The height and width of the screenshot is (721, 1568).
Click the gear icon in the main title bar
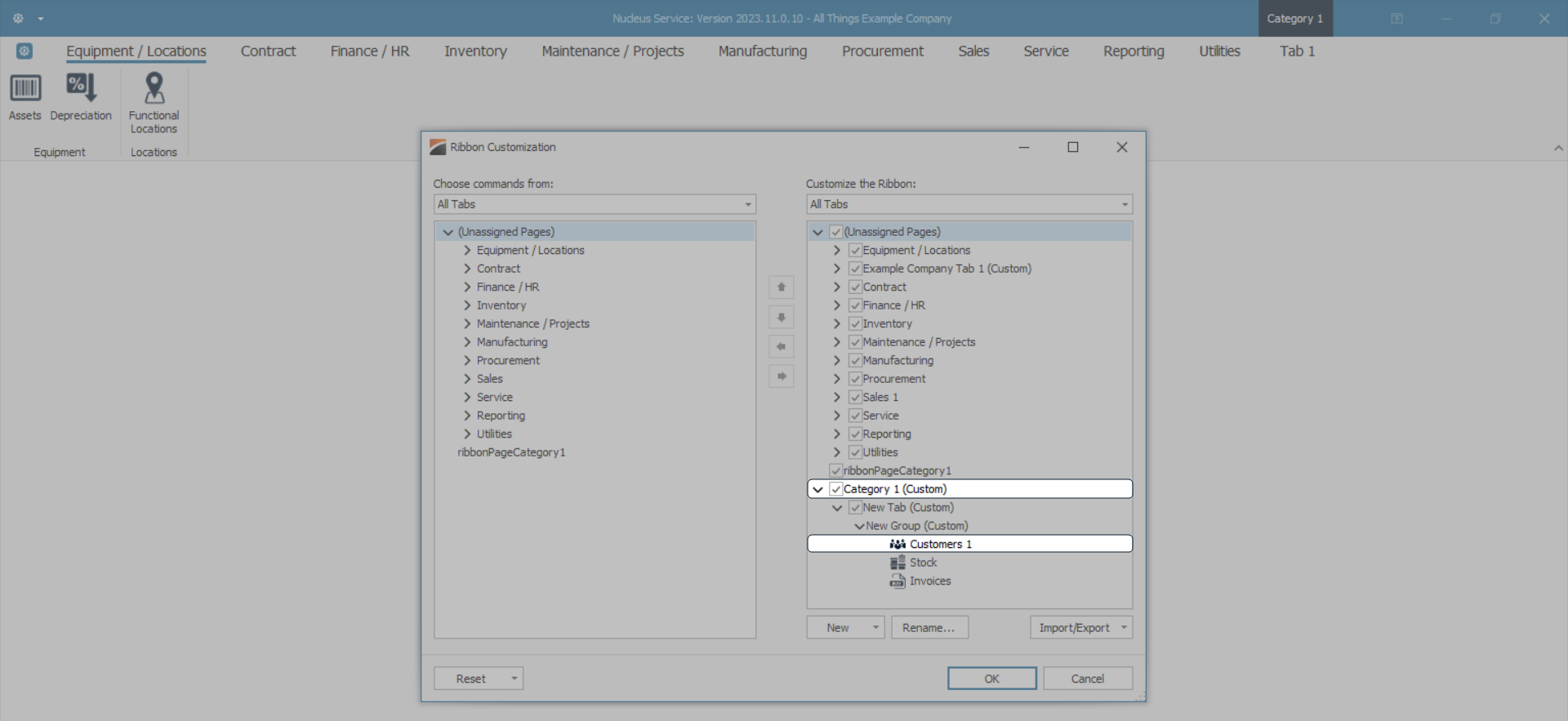tap(18, 18)
